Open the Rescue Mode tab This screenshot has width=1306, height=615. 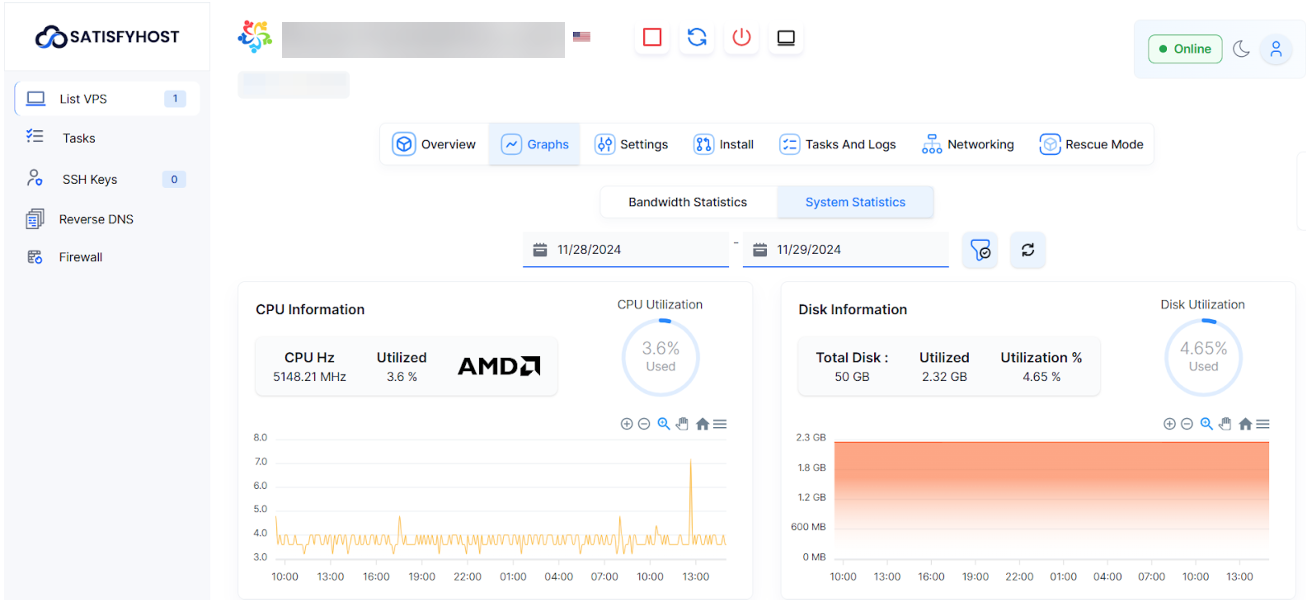pos(1092,144)
